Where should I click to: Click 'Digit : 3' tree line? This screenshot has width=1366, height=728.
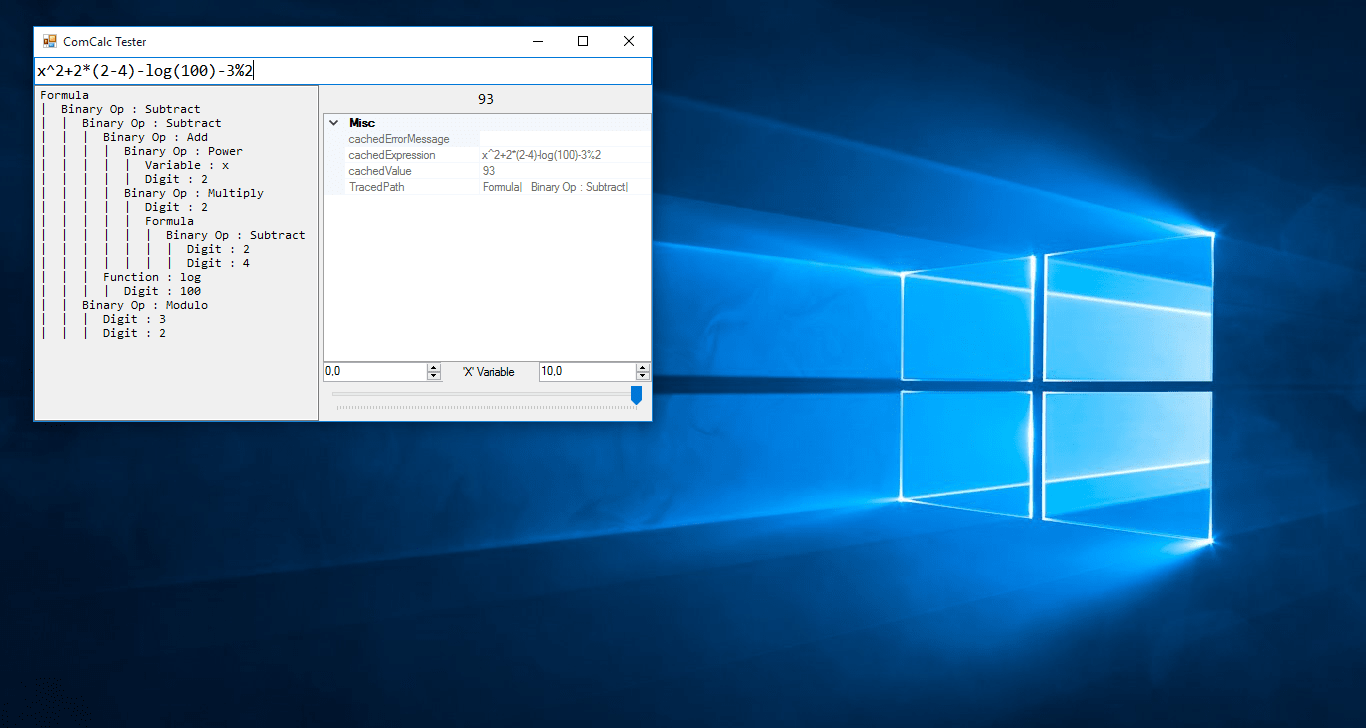tap(134, 319)
